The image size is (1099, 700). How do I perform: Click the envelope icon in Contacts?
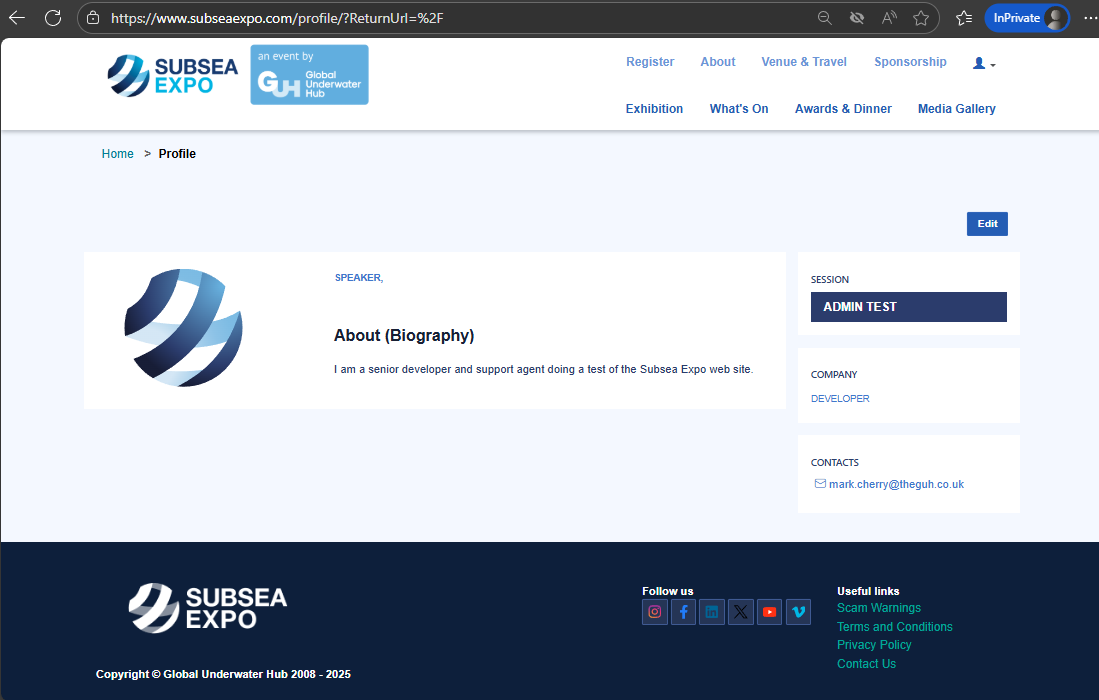(x=820, y=483)
